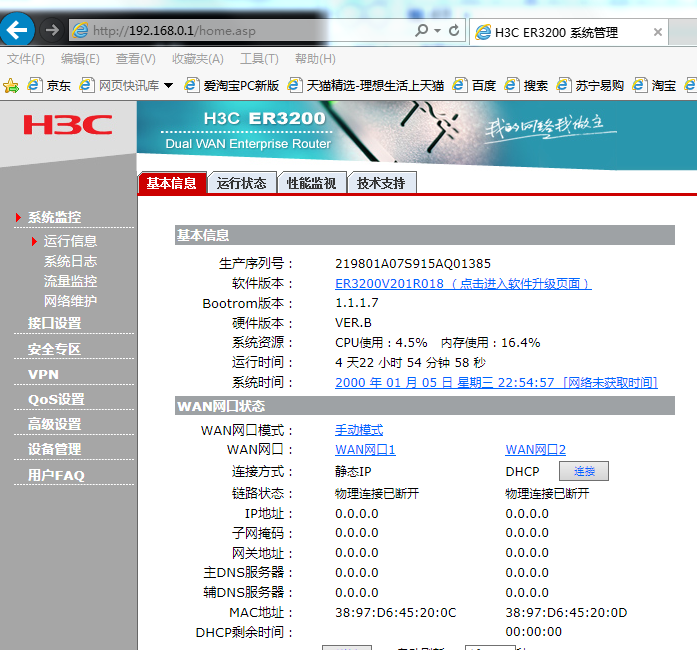Screen dimensions: 697x650
Task: Expand the VPN sidebar section
Action: point(43,374)
